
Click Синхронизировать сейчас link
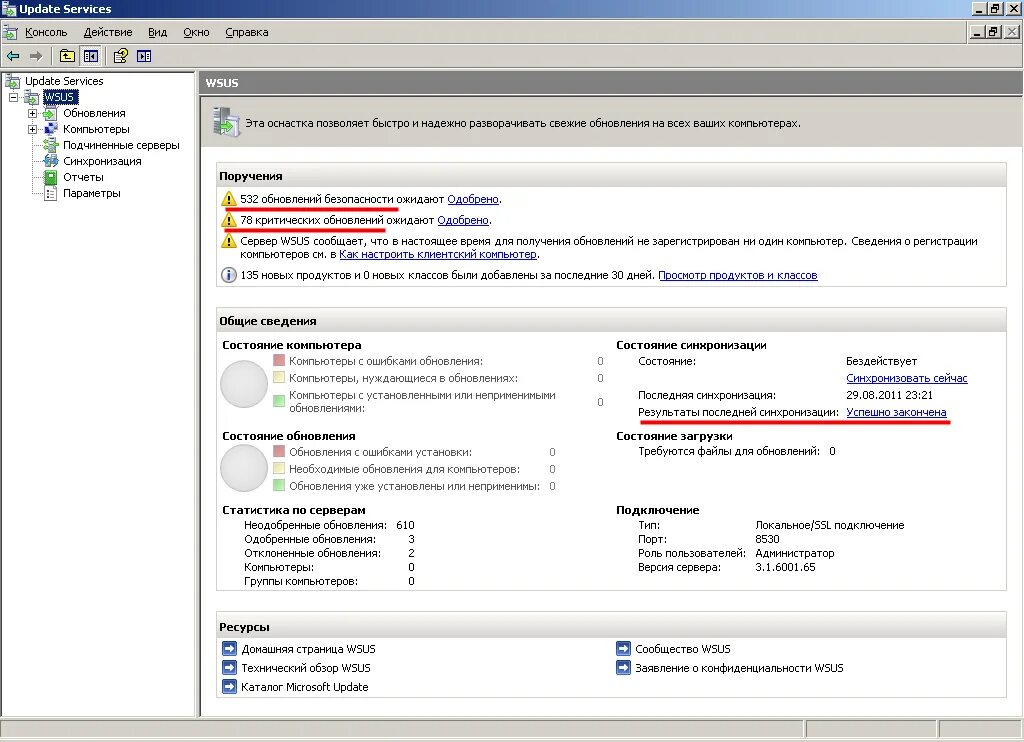tap(906, 378)
